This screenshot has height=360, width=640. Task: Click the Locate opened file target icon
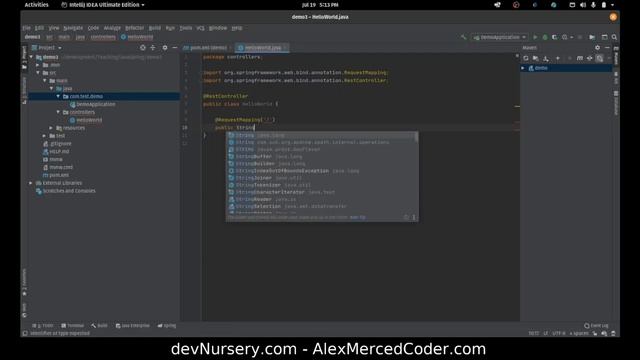(x=142, y=48)
